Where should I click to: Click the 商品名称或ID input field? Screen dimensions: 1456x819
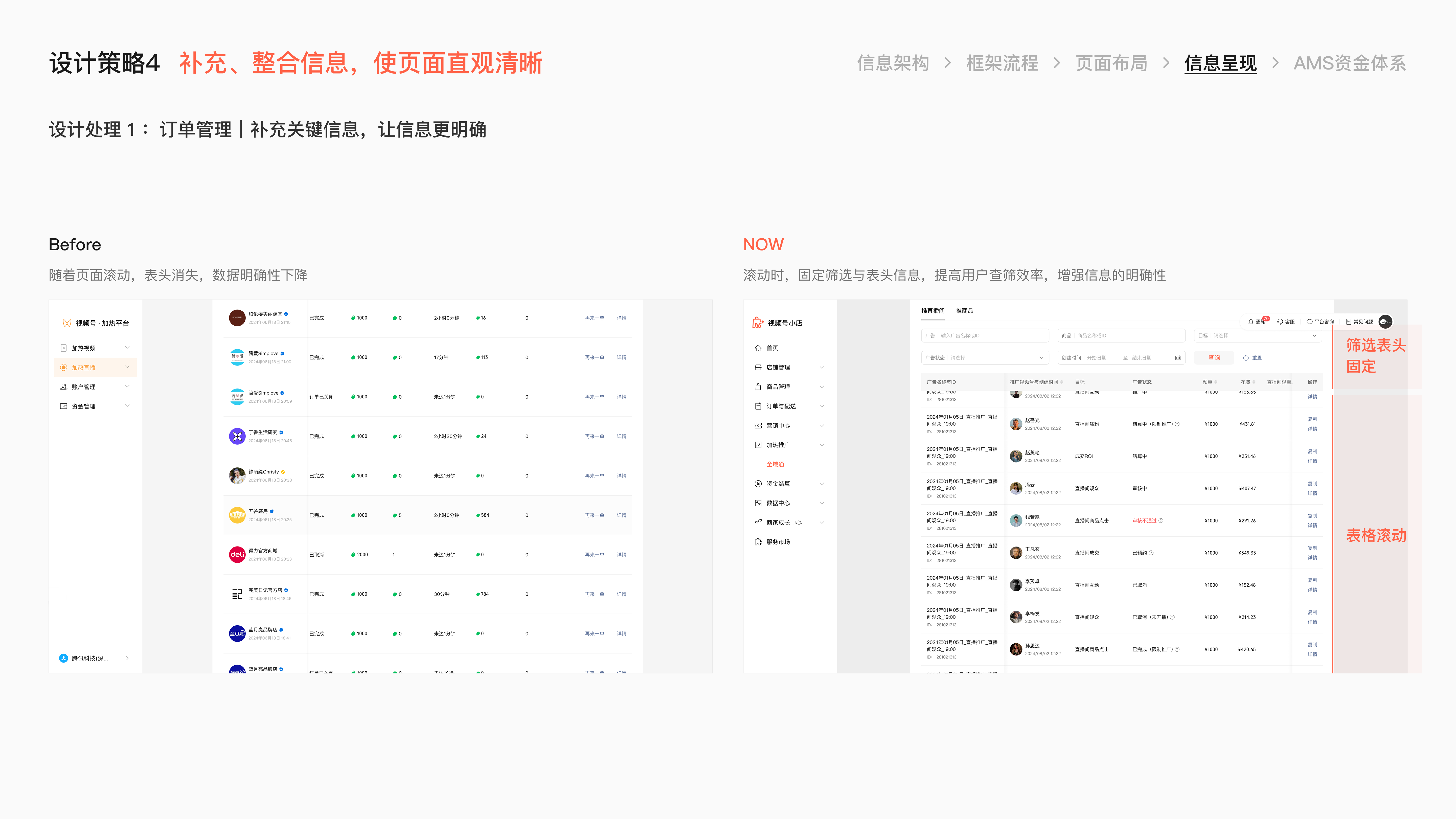pyautogui.click(x=1121, y=336)
